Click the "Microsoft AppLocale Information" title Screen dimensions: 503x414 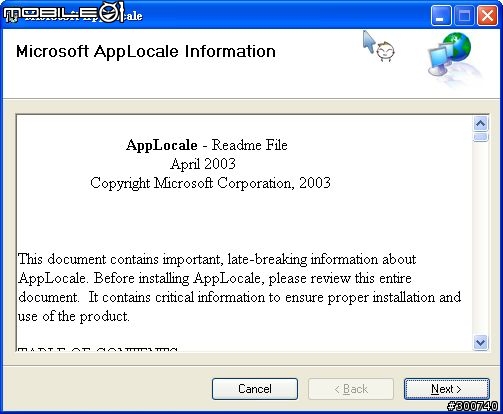pos(146,52)
